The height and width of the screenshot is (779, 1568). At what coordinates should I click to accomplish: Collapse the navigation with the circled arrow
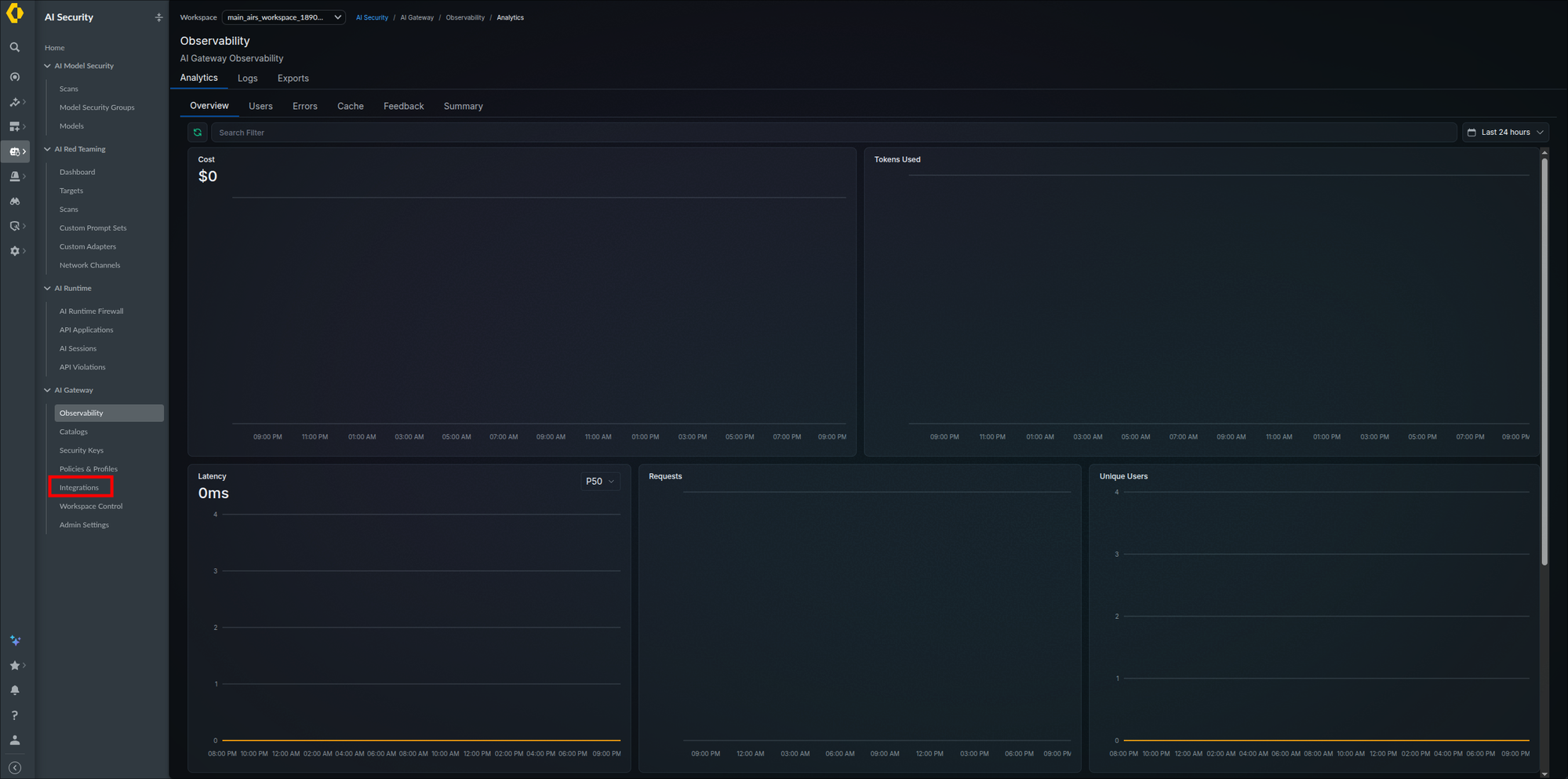click(15, 768)
